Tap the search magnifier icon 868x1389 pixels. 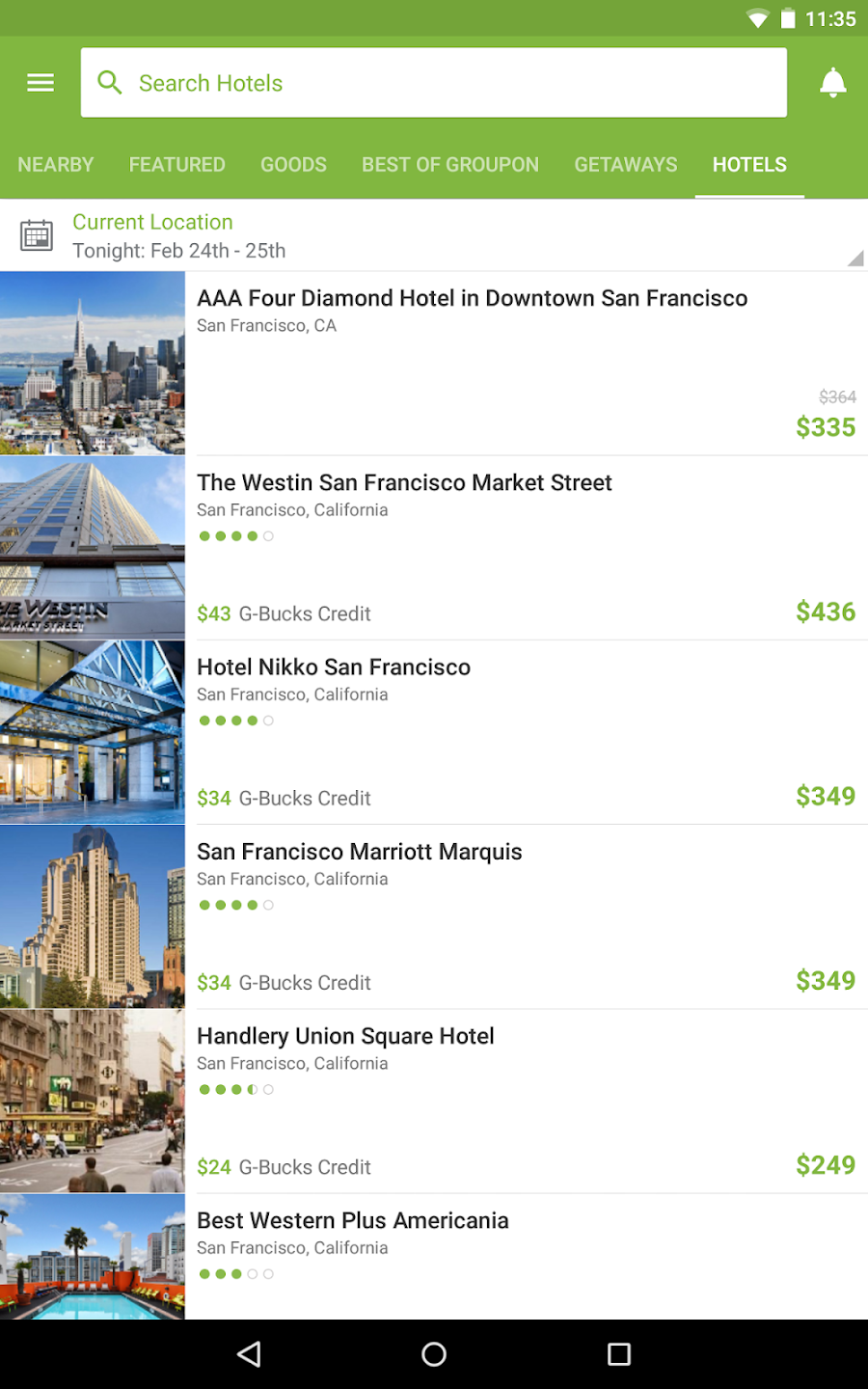pyautogui.click(x=110, y=83)
